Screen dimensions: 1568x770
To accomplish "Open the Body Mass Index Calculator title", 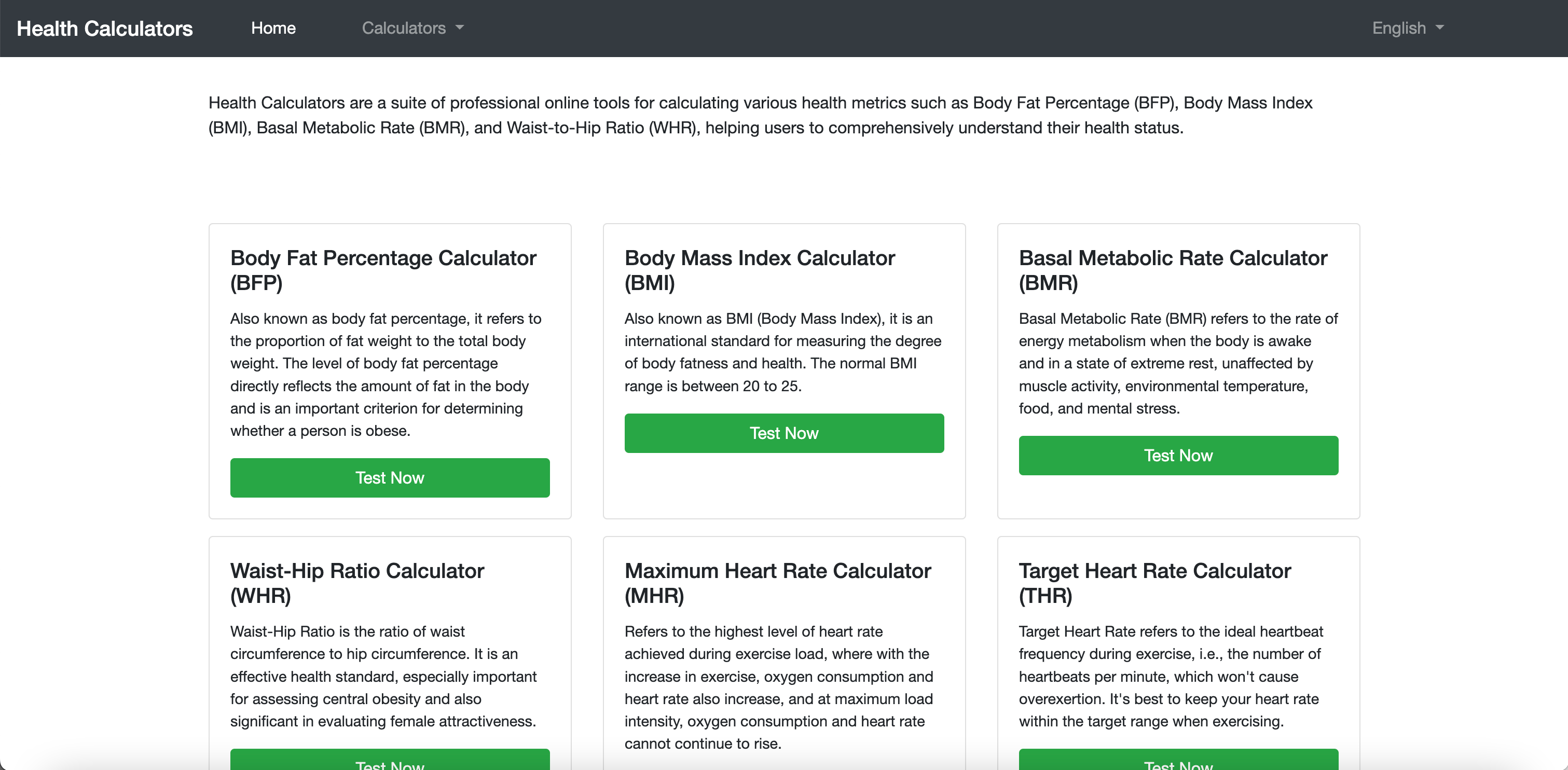I will coord(760,270).
